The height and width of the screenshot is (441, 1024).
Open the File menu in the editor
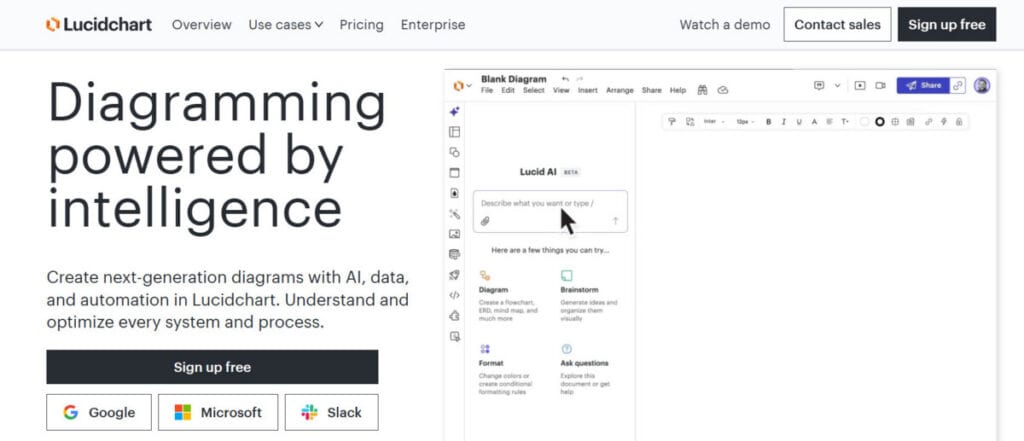click(487, 90)
